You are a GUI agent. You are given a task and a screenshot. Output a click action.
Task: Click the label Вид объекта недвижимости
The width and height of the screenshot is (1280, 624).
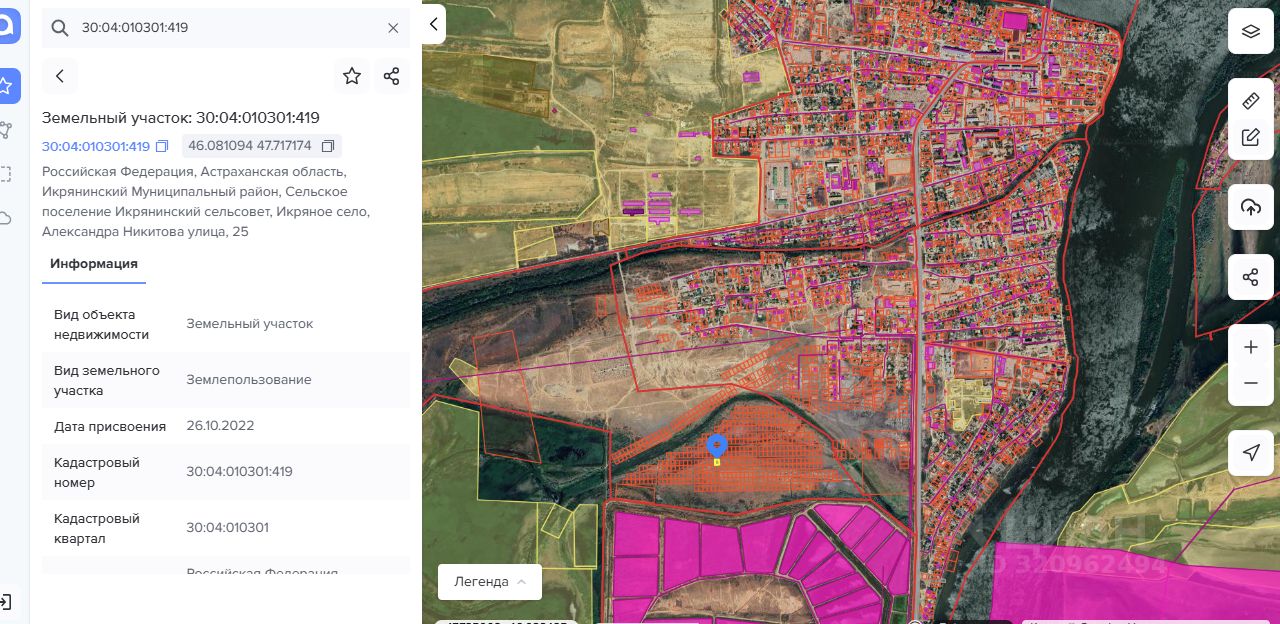click(102, 325)
